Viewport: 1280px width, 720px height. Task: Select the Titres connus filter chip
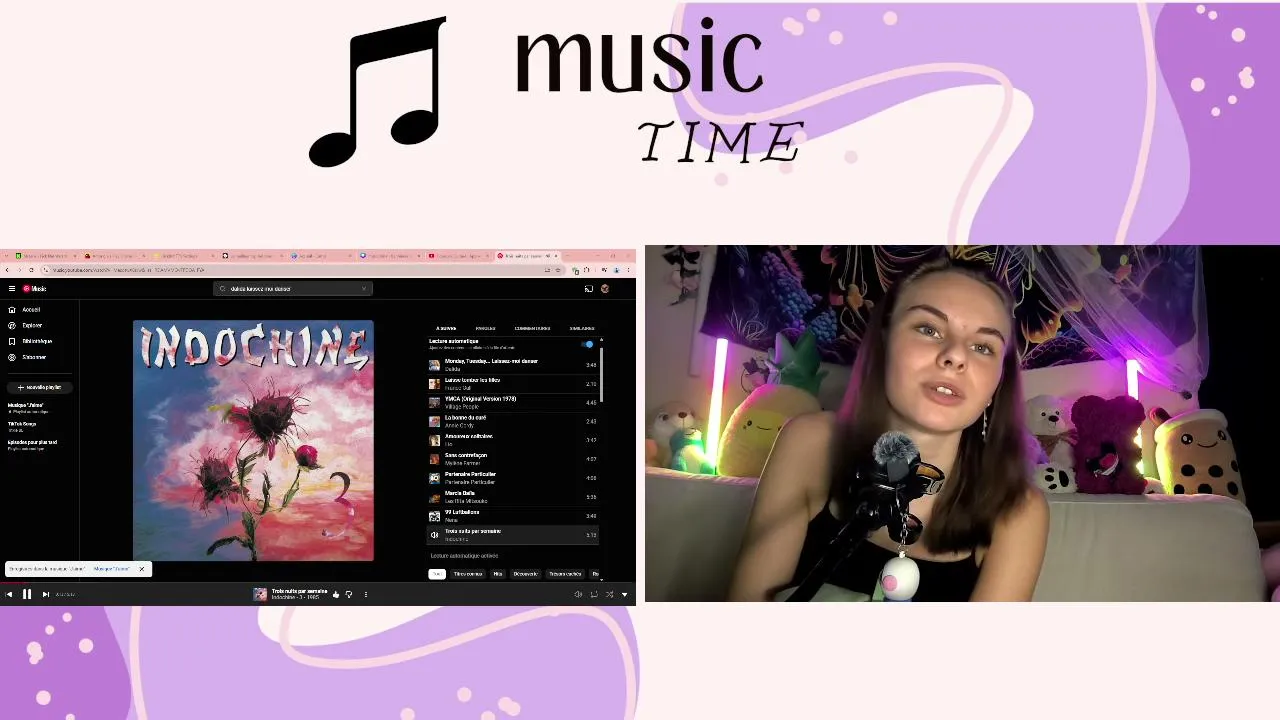click(x=468, y=574)
